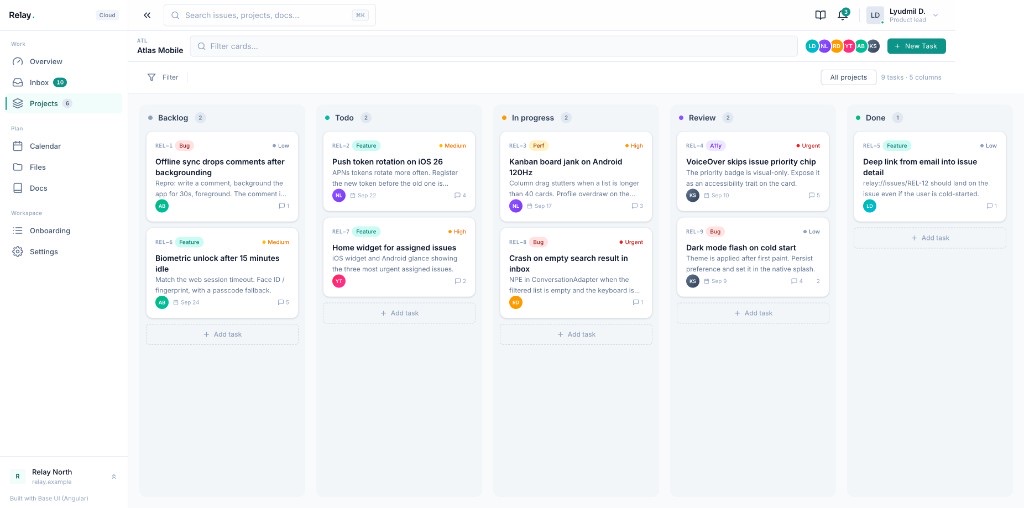Click comment icon on Push token rotation card
Screen dimensions: 1024x508
click(x=458, y=195)
